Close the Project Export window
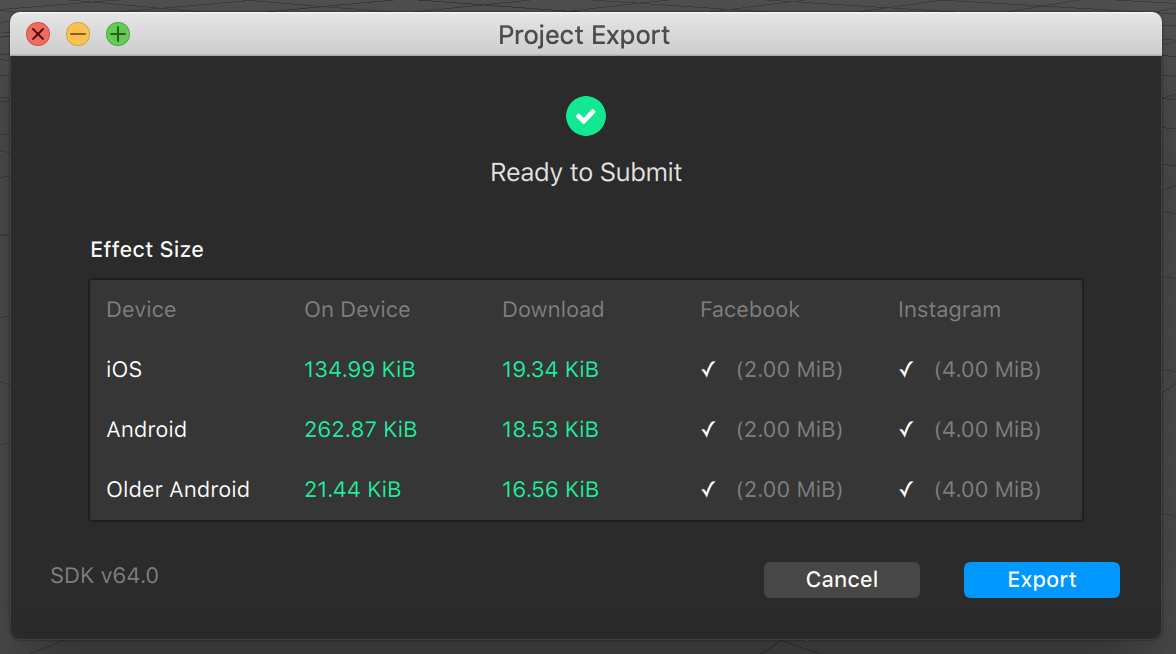Image resolution: width=1176 pixels, height=654 pixels. (38, 35)
